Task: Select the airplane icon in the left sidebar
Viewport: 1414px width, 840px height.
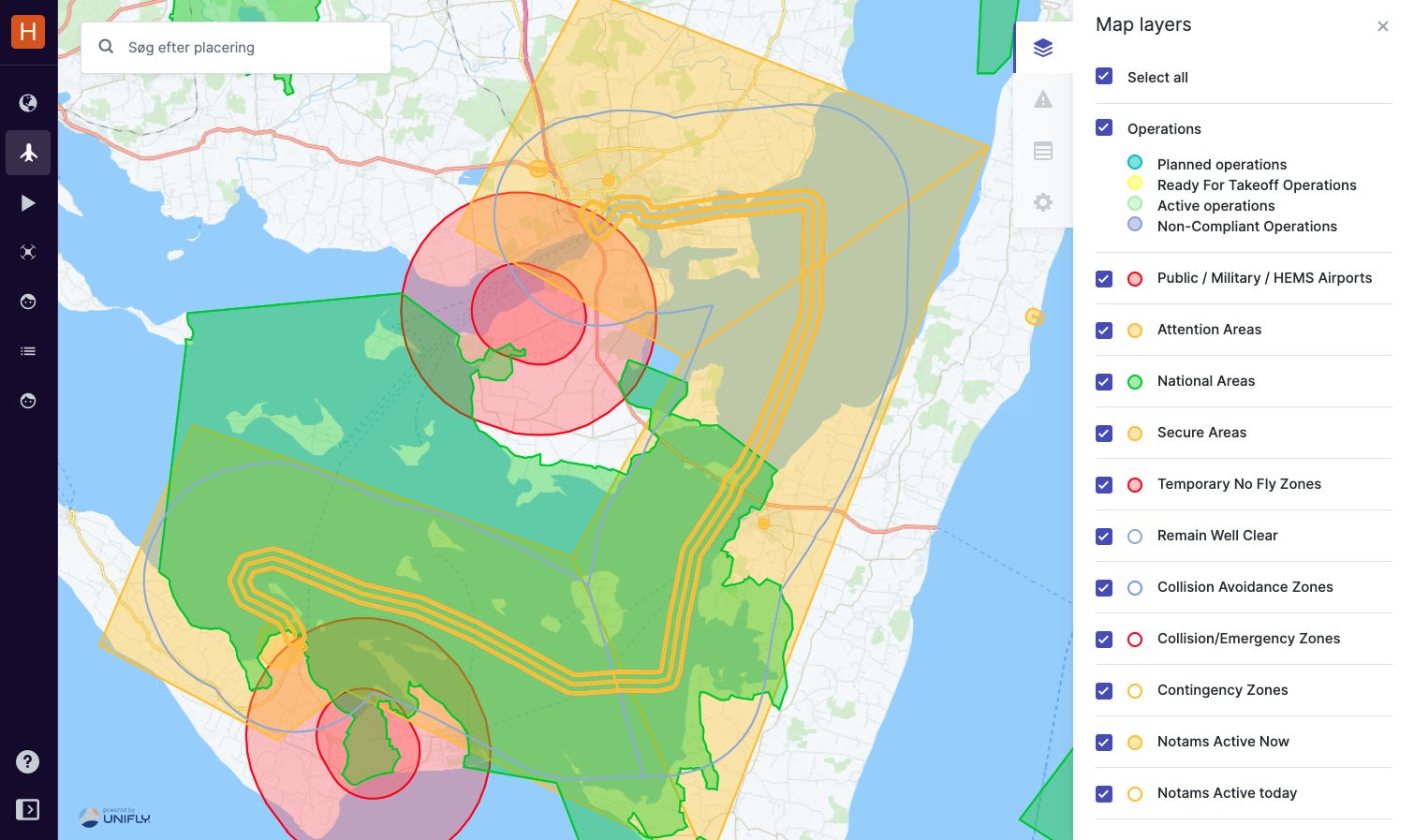Action: click(x=27, y=153)
